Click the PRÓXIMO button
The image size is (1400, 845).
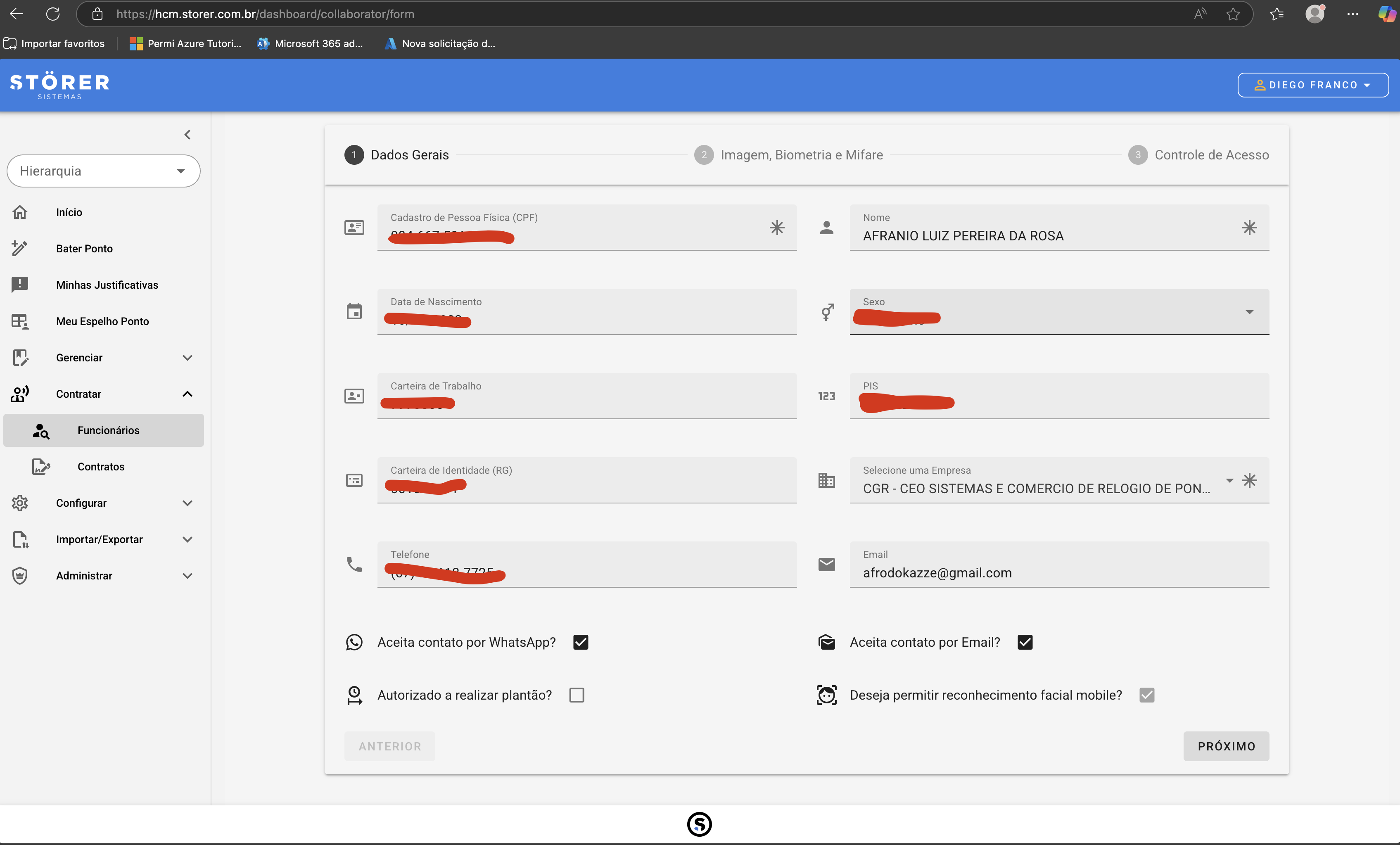[1226, 746]
